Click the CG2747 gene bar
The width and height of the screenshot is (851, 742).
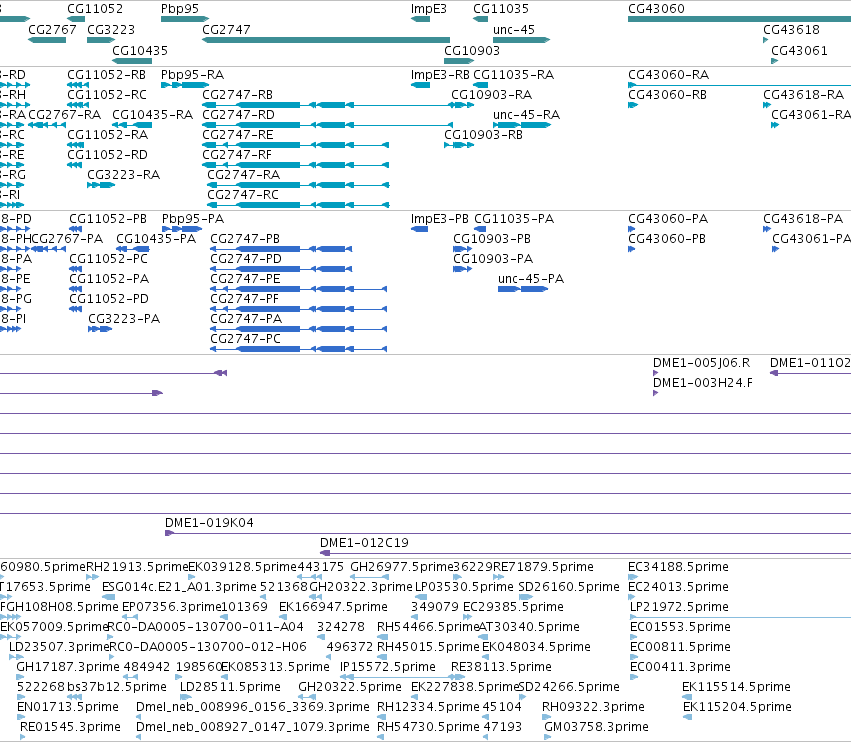[x=326, y=40]
